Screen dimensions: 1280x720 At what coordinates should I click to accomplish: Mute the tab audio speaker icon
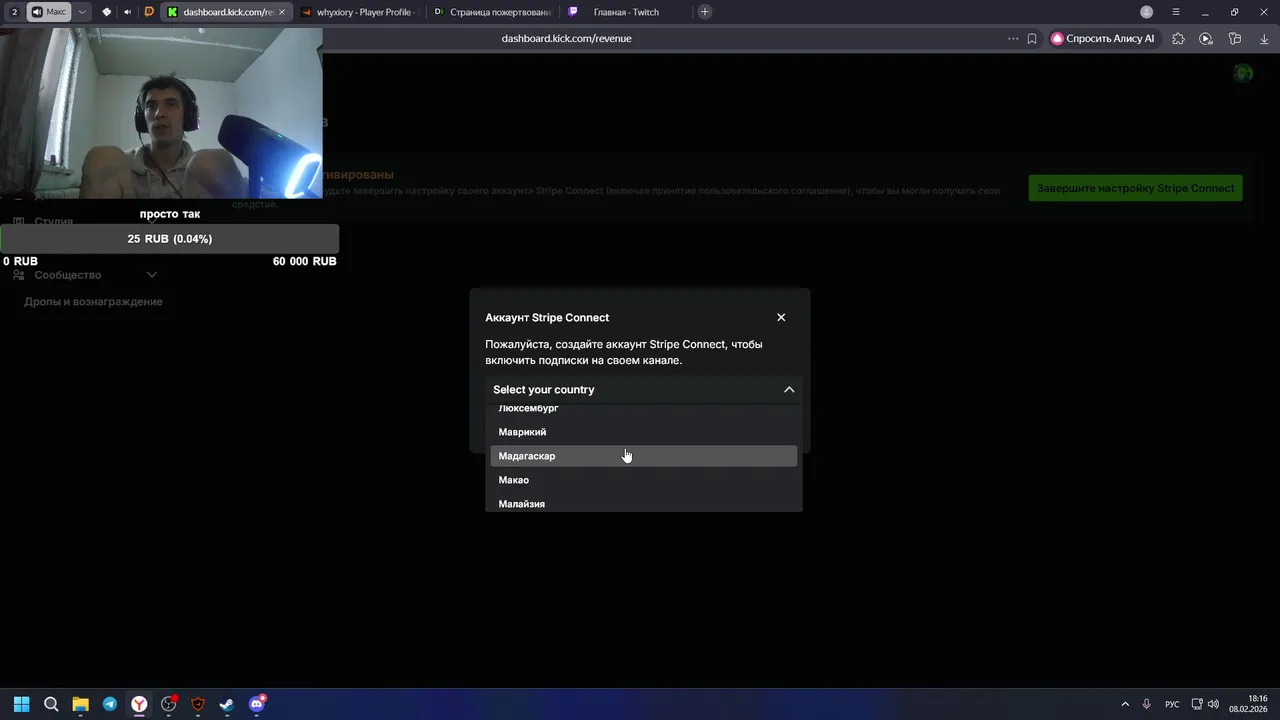pyautogui.click(x=127, y=12)
